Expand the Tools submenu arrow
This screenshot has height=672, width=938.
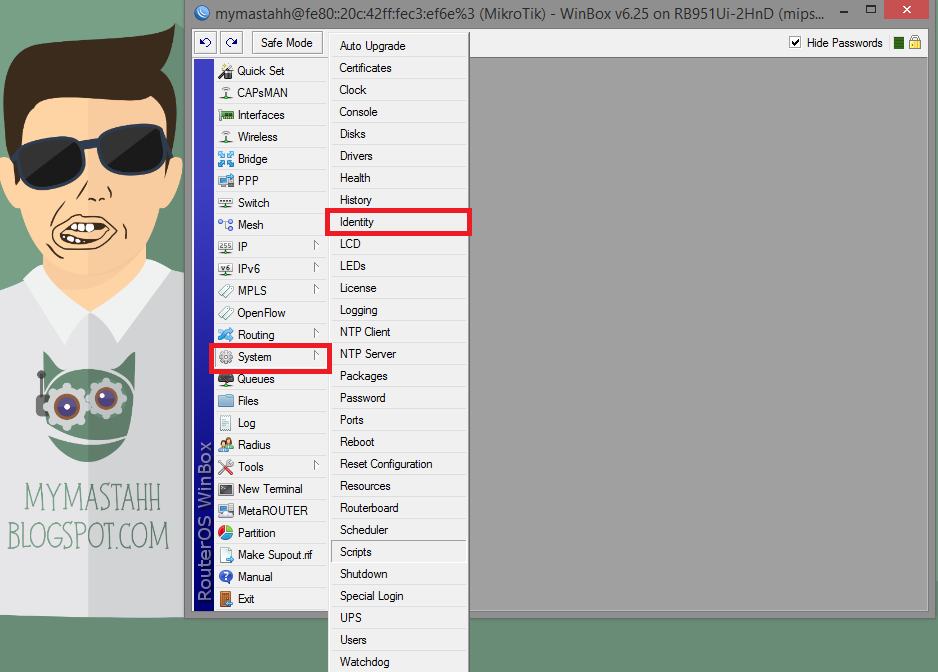pyautogui.click(x=316, y=466)
